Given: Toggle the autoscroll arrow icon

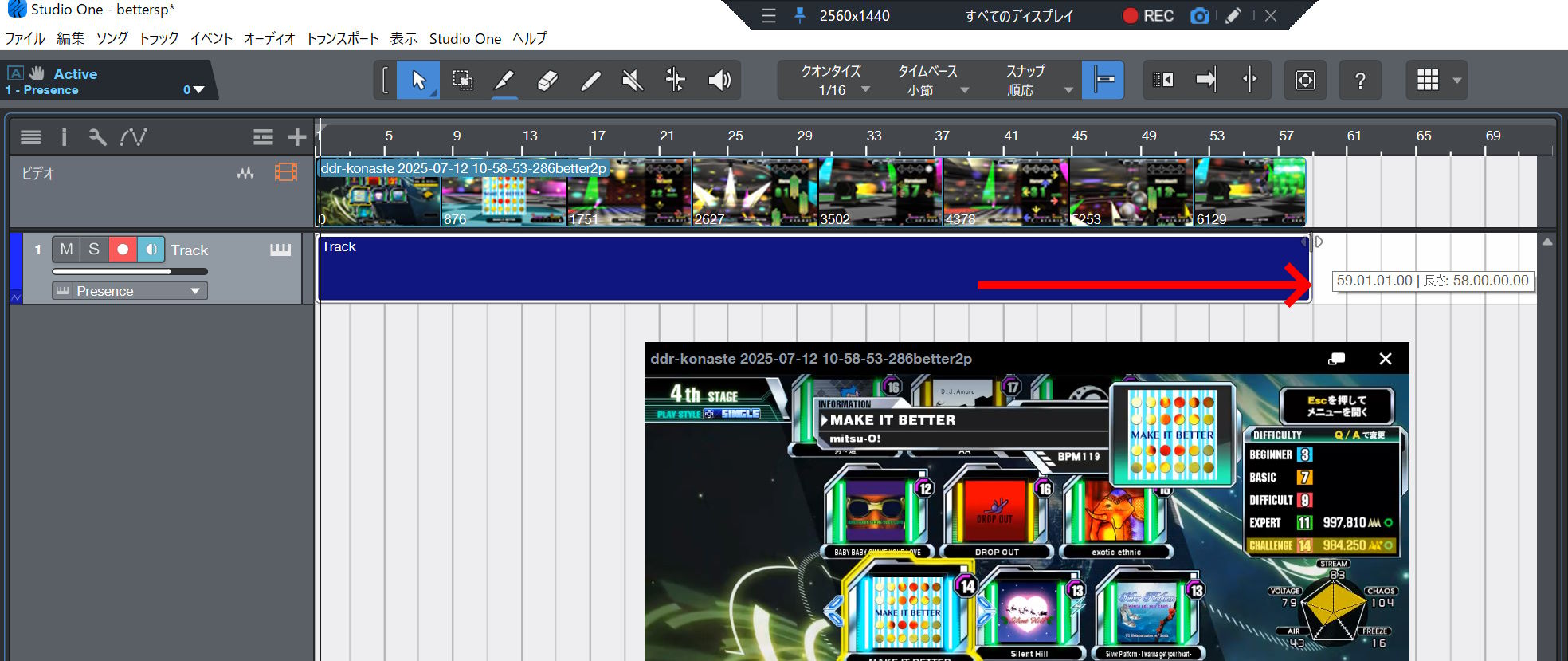Looking at the screenshot, I should pyautogui.click(x=1206, y=80).
